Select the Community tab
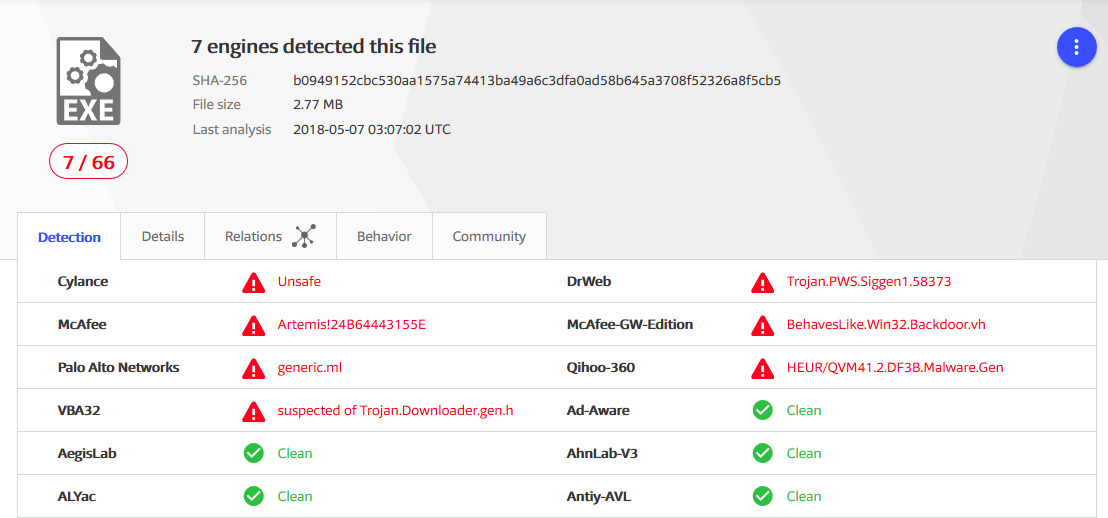Image resolution: width=1108 pixels, height=518 pixels. (x=489, y=236)
